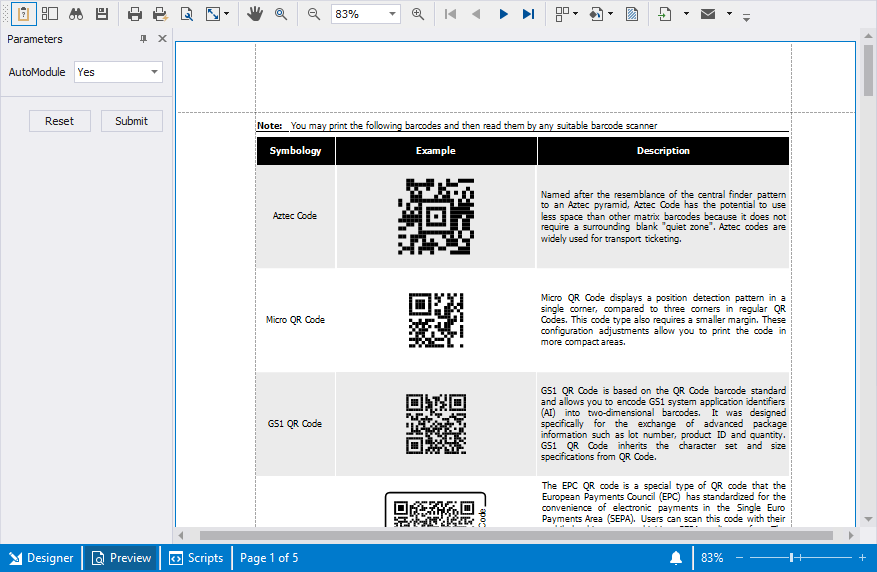
Task: Click the Quick Print icon
Action: click(160, 14)
